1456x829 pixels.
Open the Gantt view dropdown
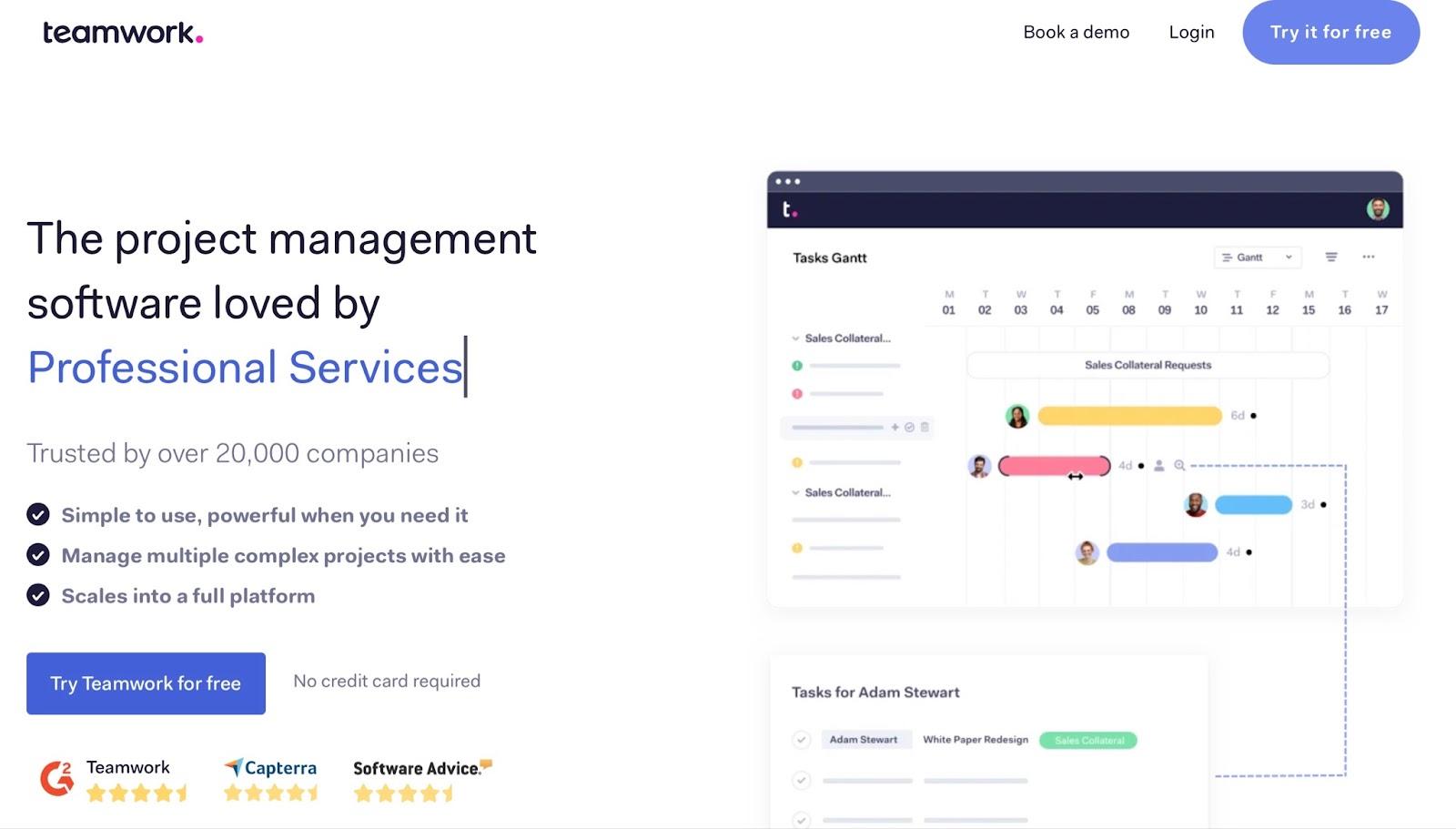click(x=1257, y=258)
